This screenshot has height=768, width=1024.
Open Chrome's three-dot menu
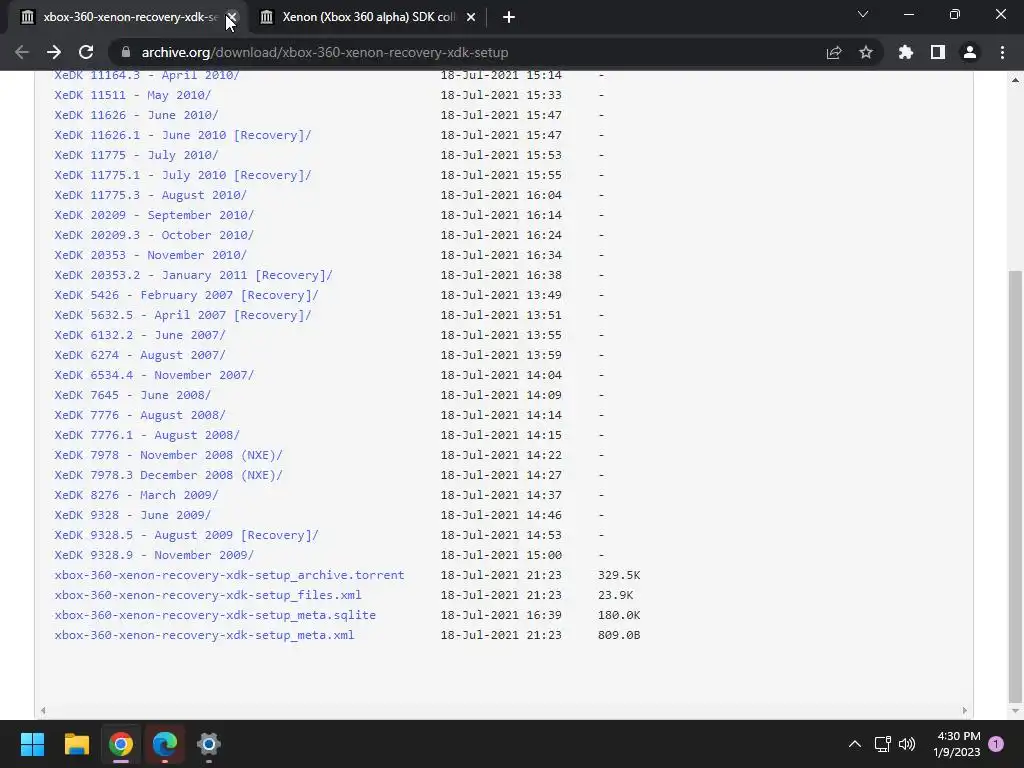point(1002,52)
